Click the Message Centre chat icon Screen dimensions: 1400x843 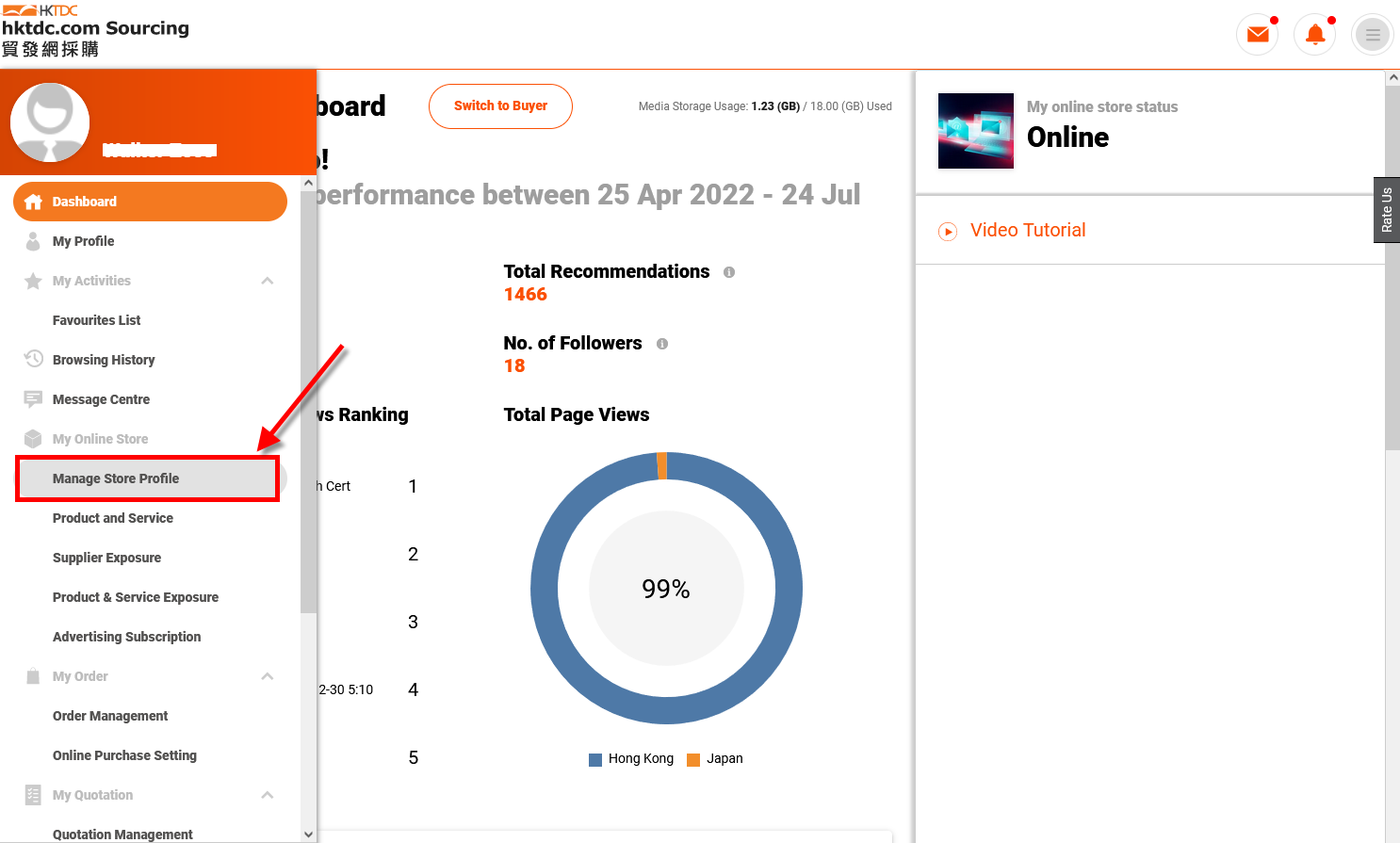33,399
